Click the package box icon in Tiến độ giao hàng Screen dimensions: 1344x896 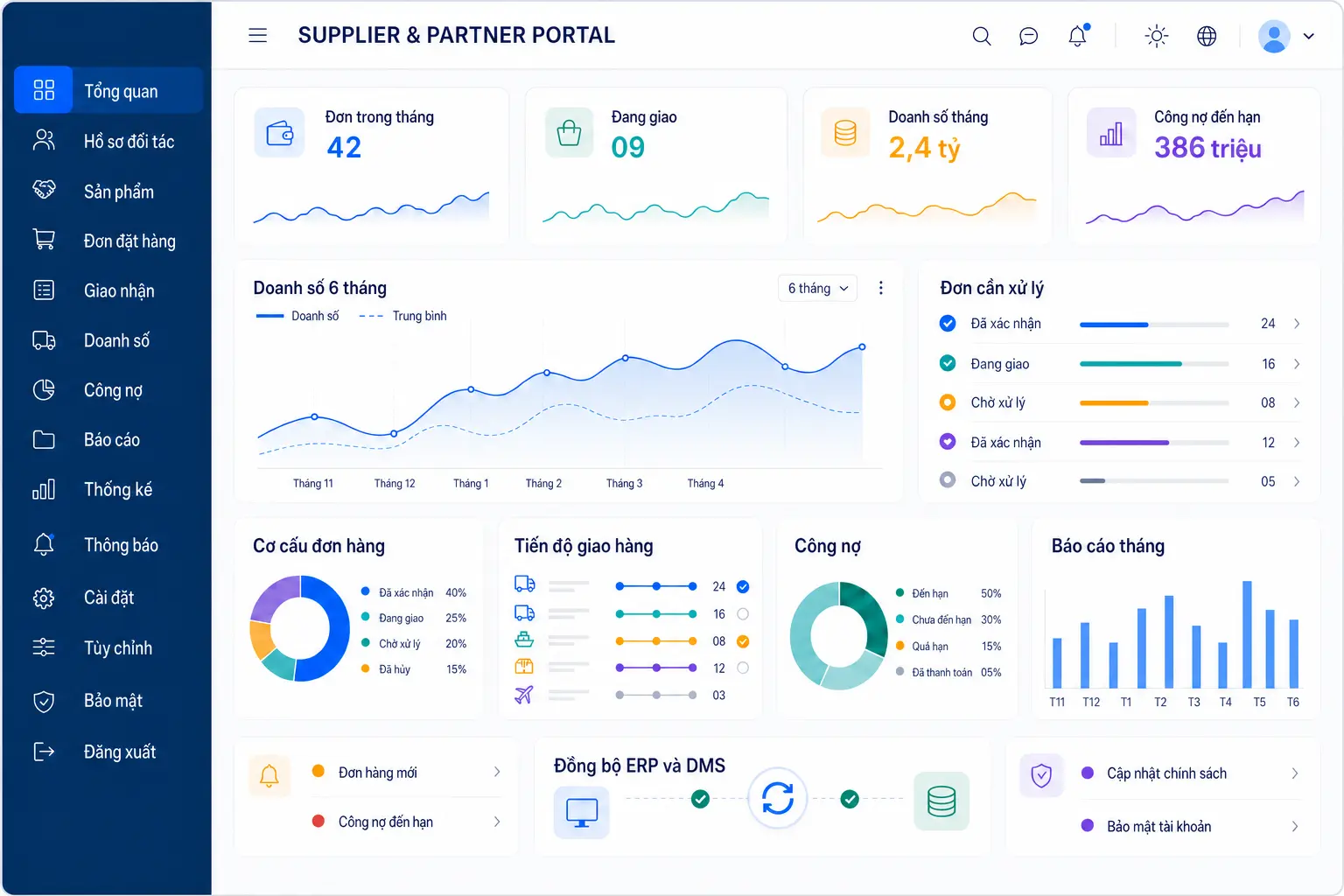click(524, 667)
